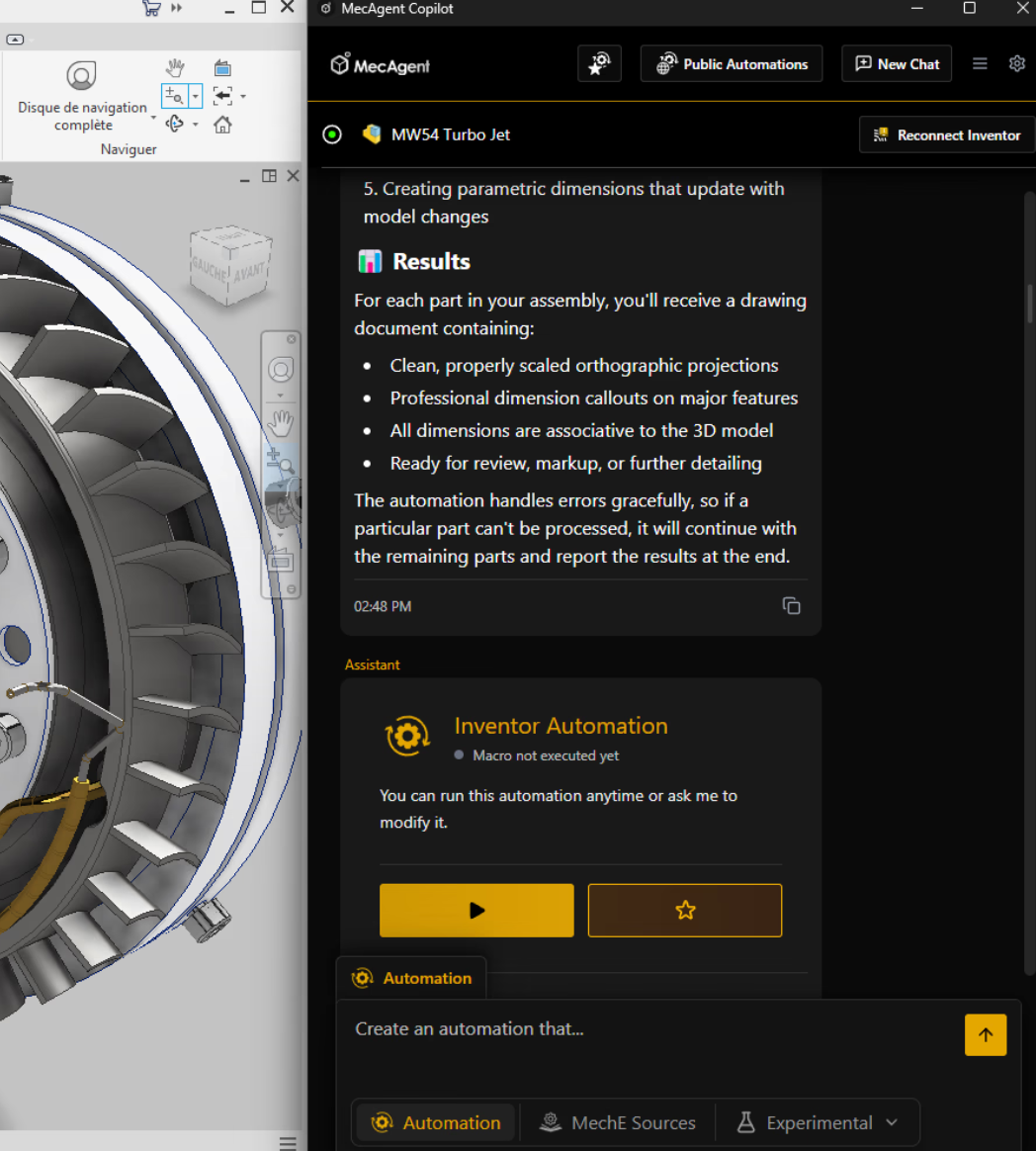1036x1151 pixels.
Task: Open the favorite automations star-gear icon
Action: click(x=599, y=64)
